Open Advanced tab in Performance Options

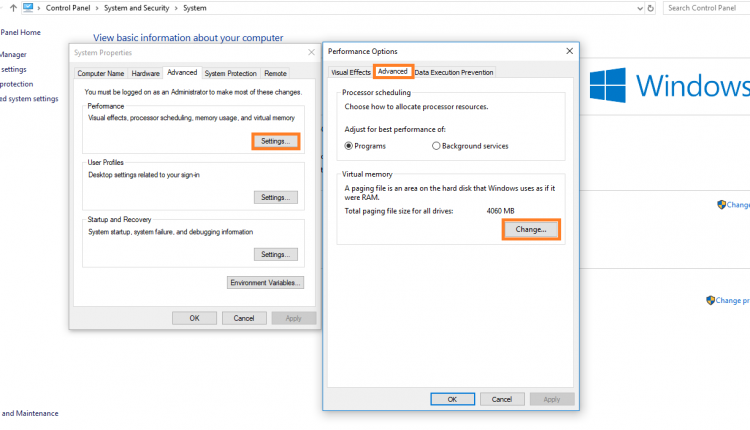click(x=393, y=71)
